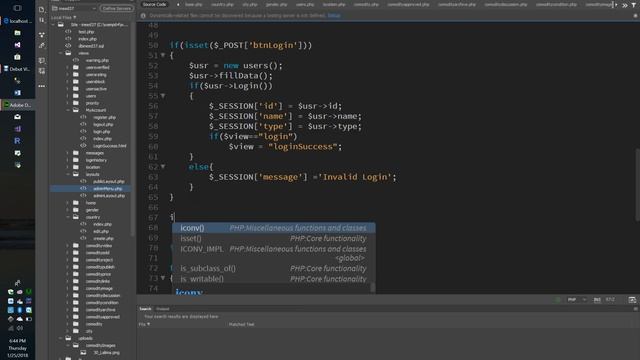Screen dimensions: 640x360
Task: Switch to the city.php tab
Action: [x=249, y=4]
